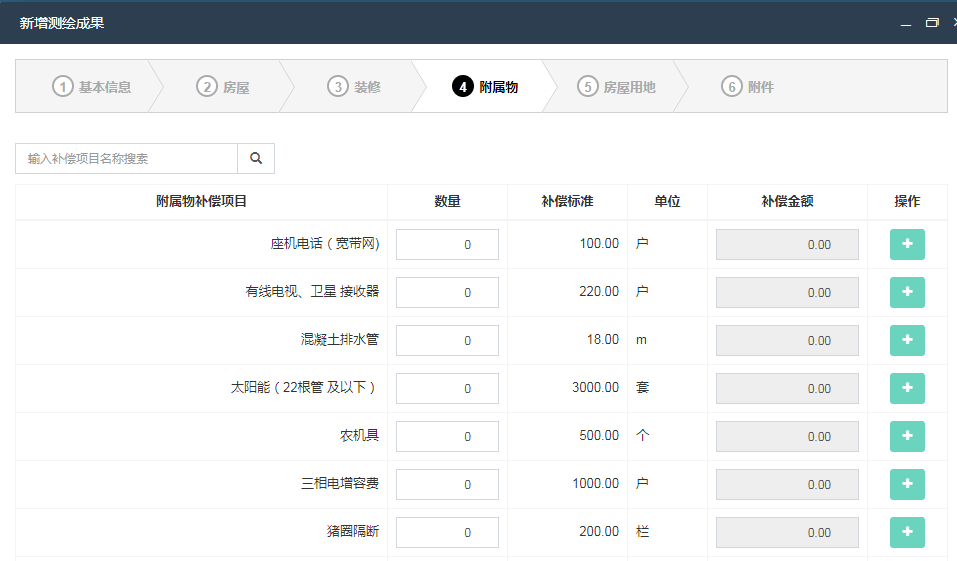Click the 补偿标准 column header
Screen dimensions: 957x561
point(568,201)
